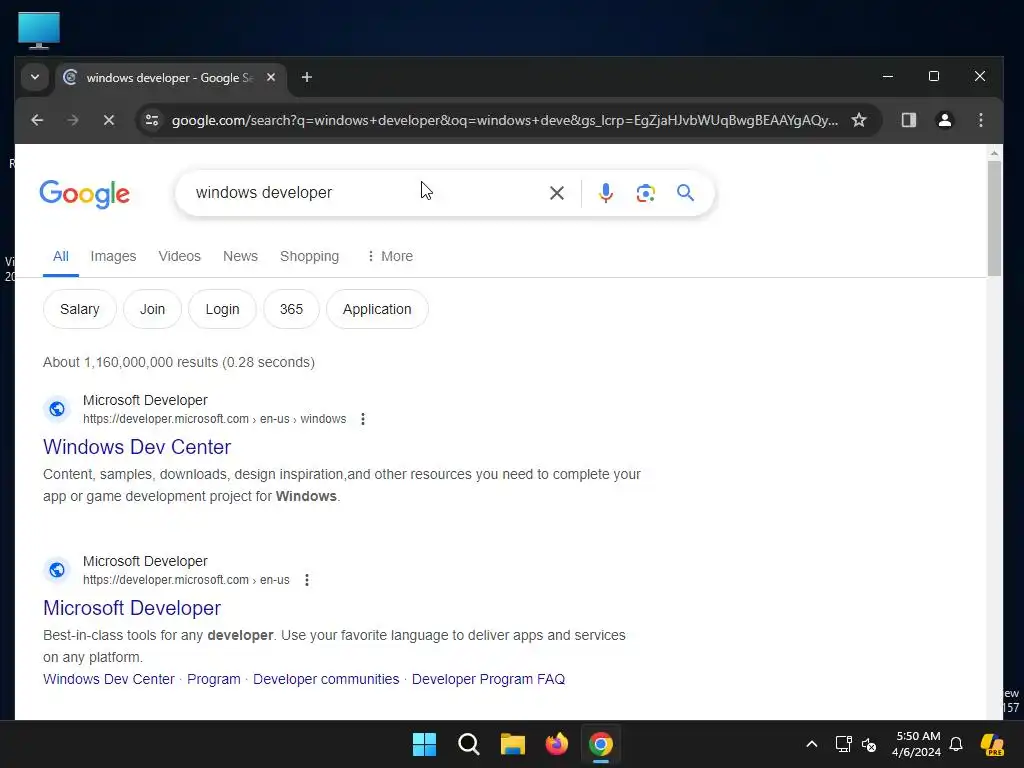Open Windows Dev Center sitelink
Viewport: 1024px width, 768px height.
(109, 679)
